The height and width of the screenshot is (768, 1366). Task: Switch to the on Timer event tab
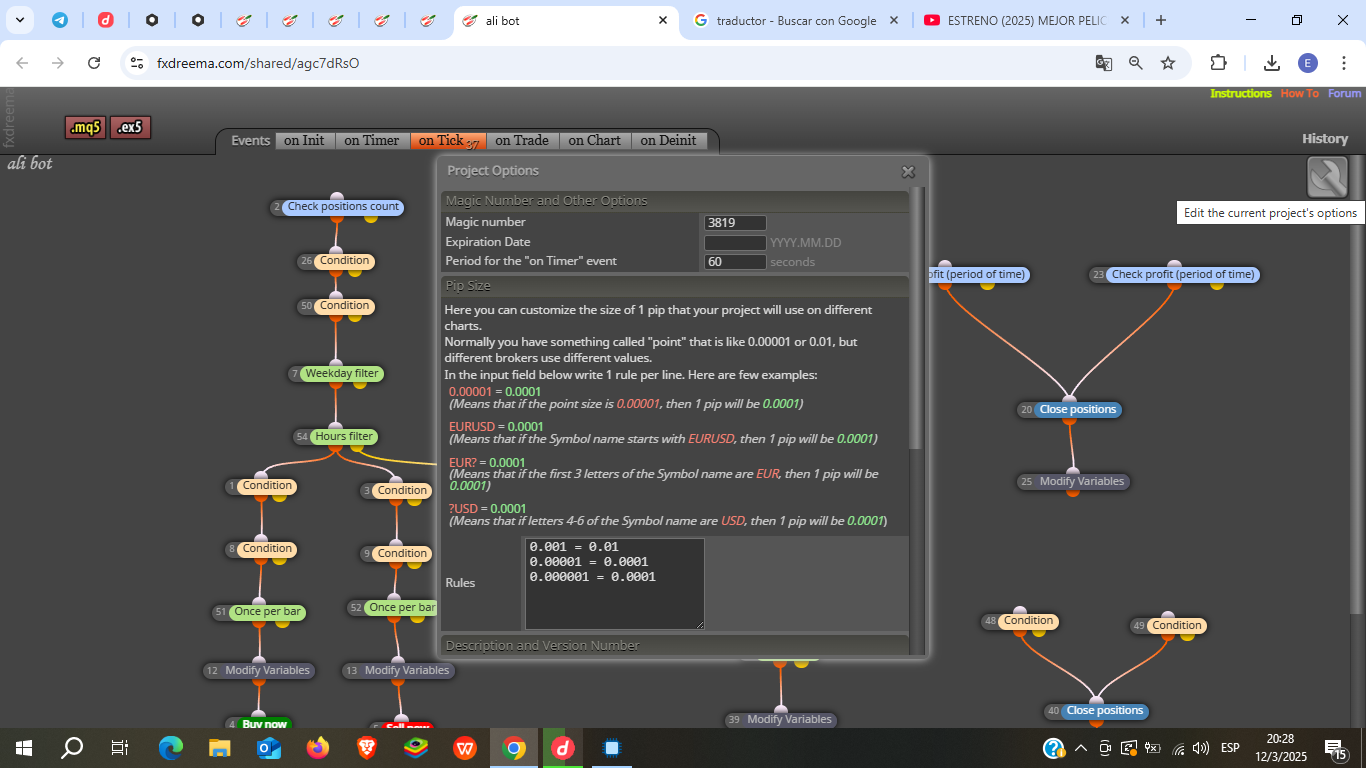click(372, 141)
